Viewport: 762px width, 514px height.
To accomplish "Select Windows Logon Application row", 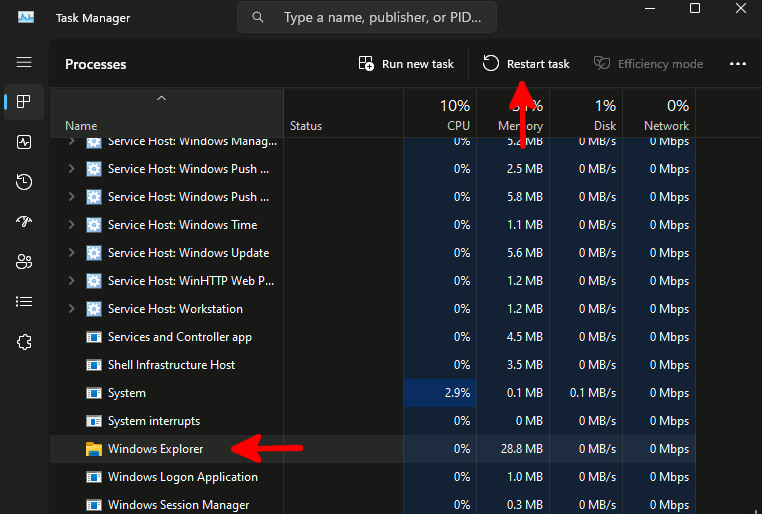I will point(373,477).
